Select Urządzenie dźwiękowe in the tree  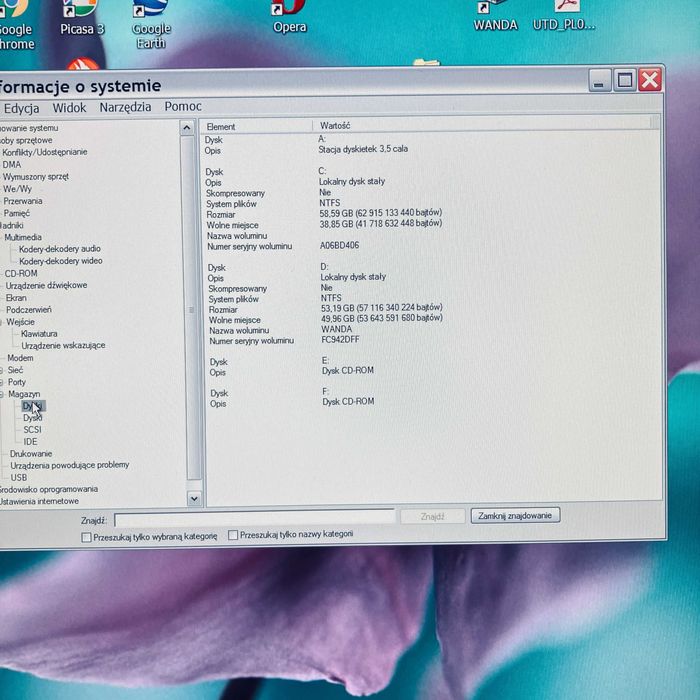tap(46, 285)
